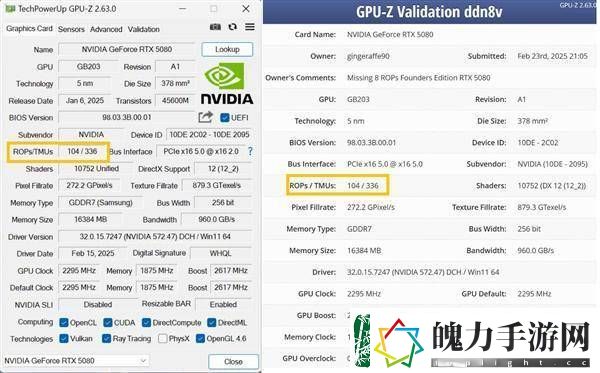Click the Bus Interface question mark
600x373 pixels.
tap(250, 151)
